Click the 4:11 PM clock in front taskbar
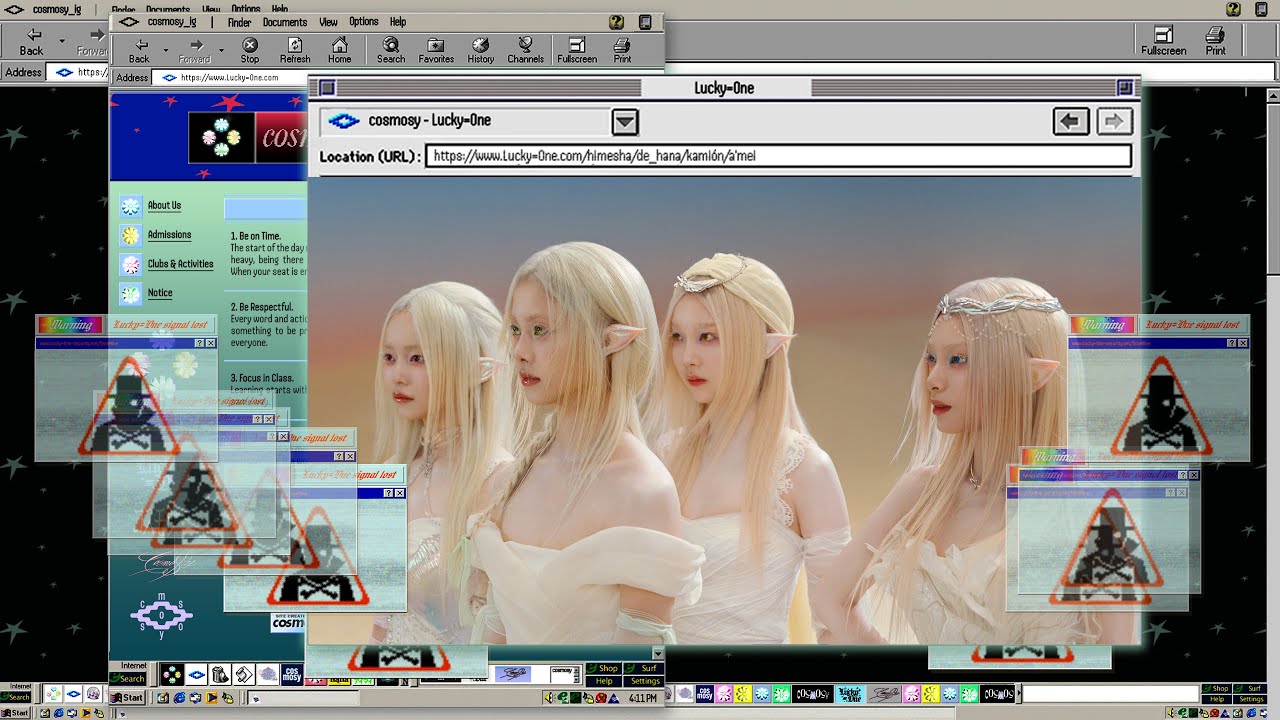This screenshot has height=720, width=1280. tap(643, 698)
